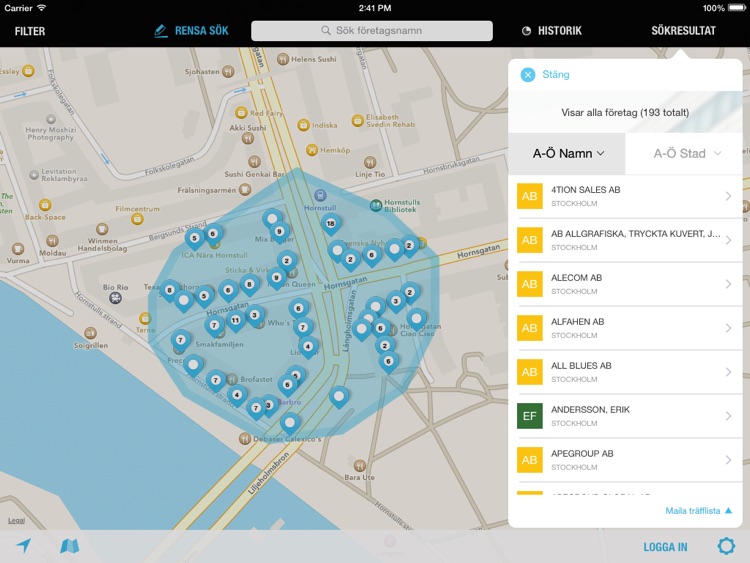Open HISTORIK search history
This screenshot has height=563, width=750.
[551, 31]
